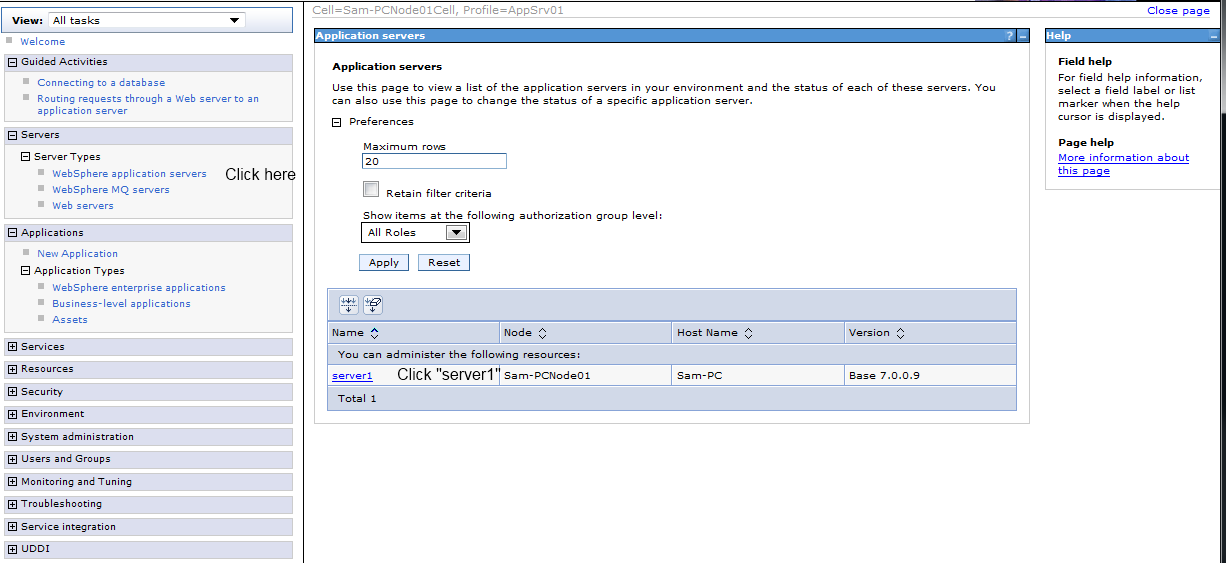Click the Sam-PC host name cell

pos(758,375)
